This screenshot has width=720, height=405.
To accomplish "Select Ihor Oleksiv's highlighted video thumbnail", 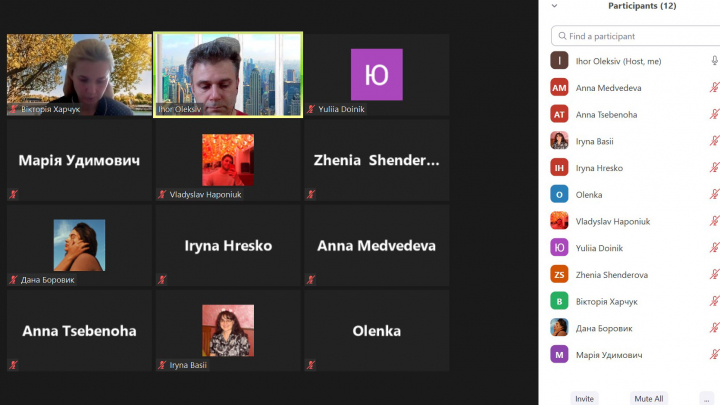I will [x=228, y=74].
